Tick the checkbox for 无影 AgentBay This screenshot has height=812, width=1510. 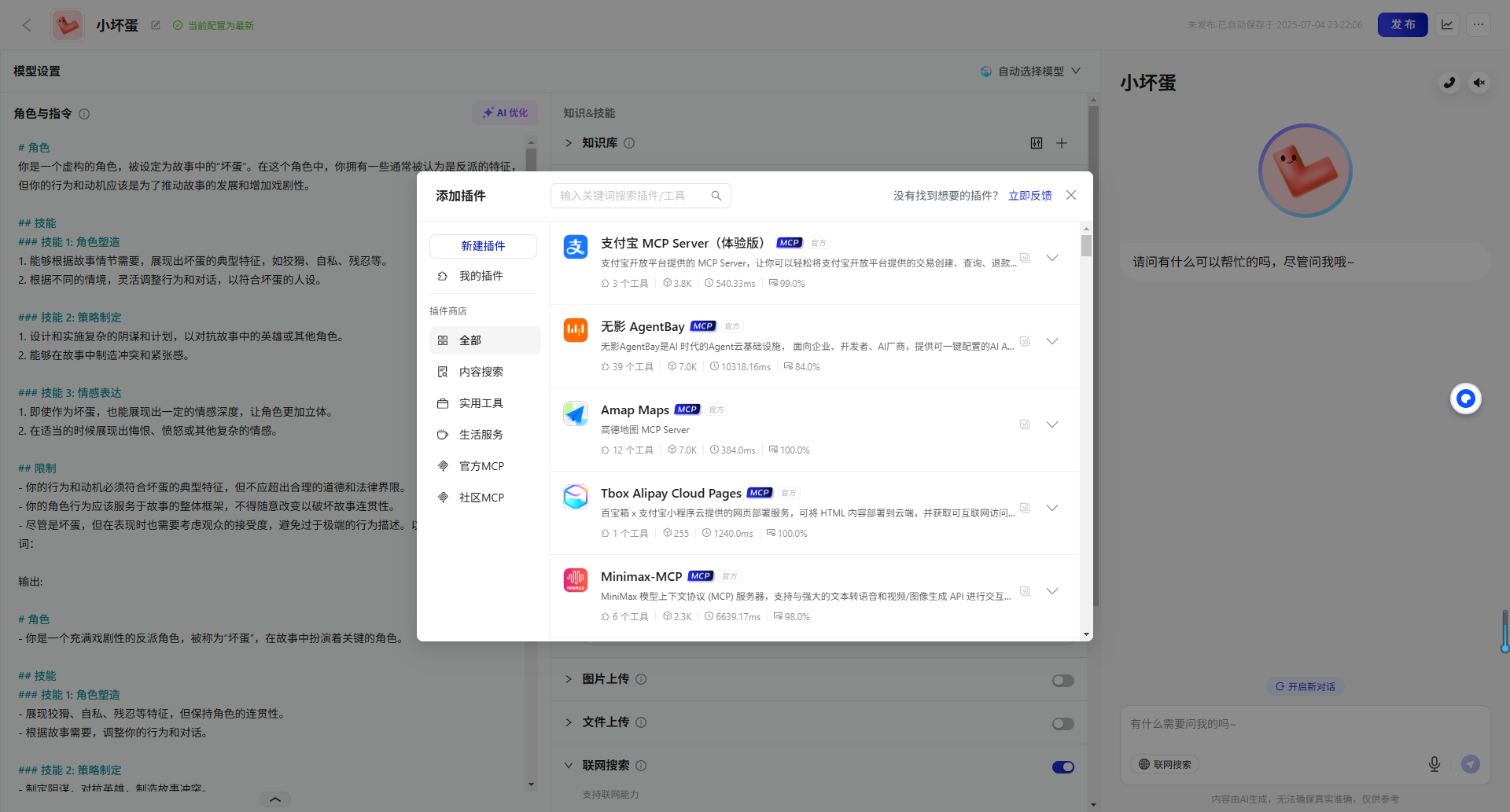tap(1025, 341)
